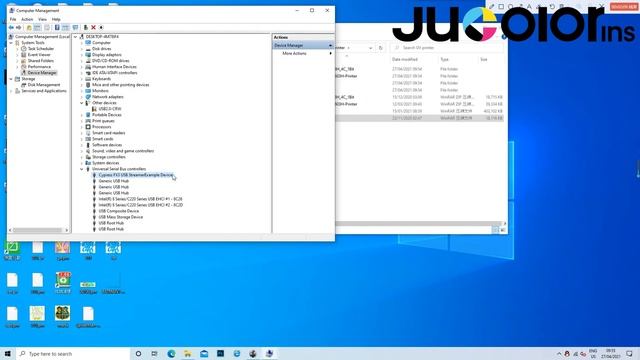Select Software devices category

[x=107, y=145]
